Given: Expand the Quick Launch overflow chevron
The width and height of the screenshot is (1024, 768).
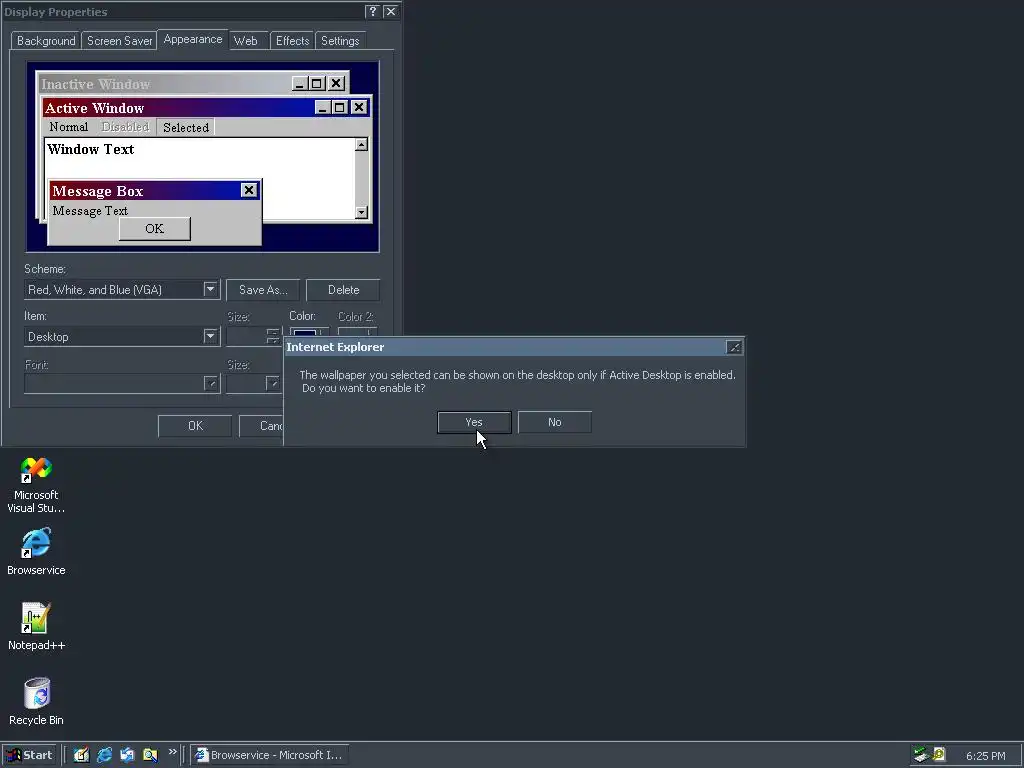Looking at the screenshot, I should pyautogui.click(x=172, y=752).
